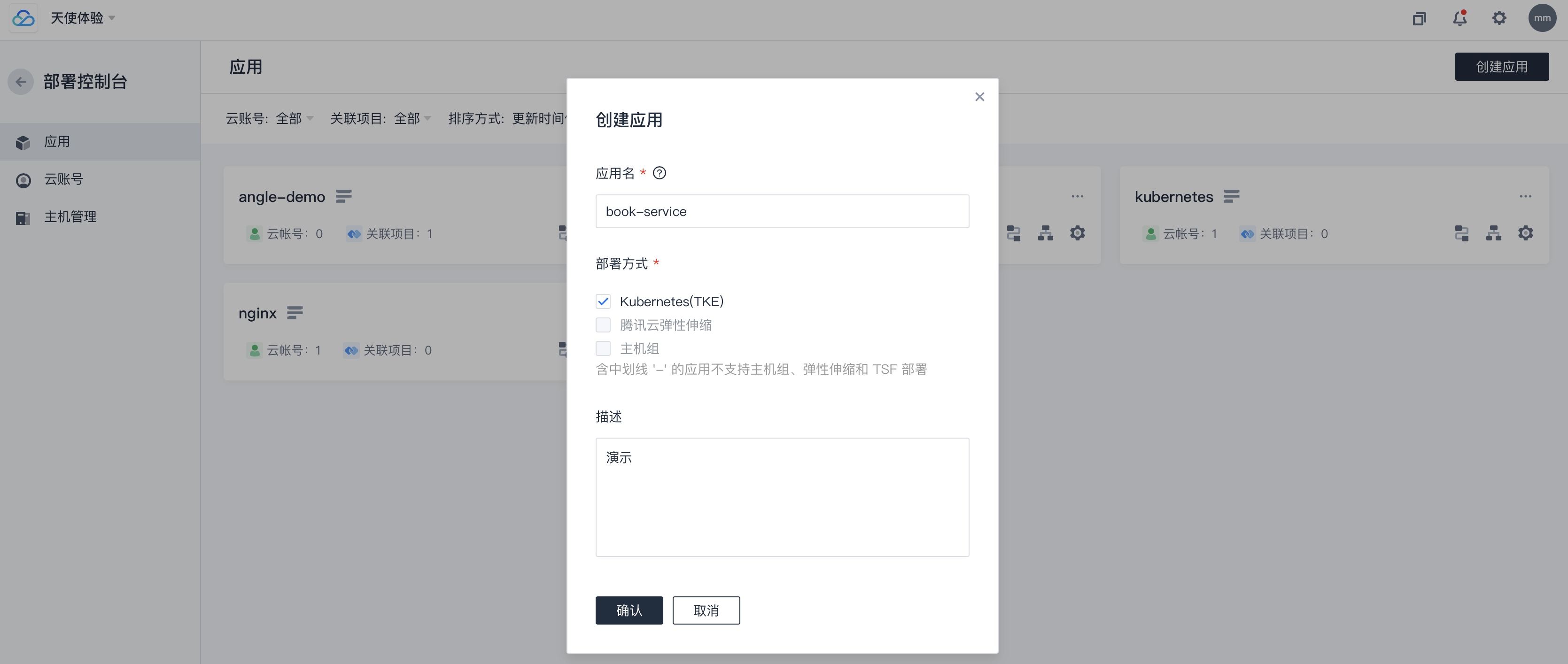Open the notifications bell
The image size is (1568, 664).
point(1459,18)
